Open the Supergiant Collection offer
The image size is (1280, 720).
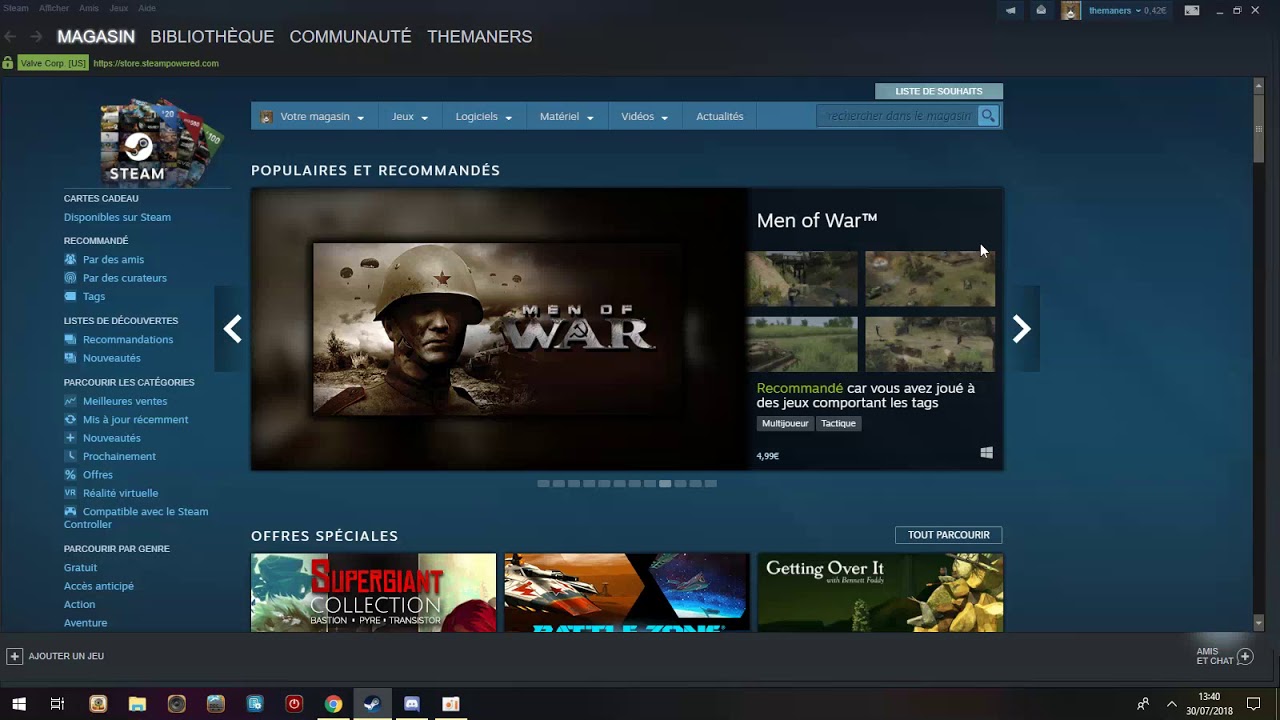click(x=373, y=592)
